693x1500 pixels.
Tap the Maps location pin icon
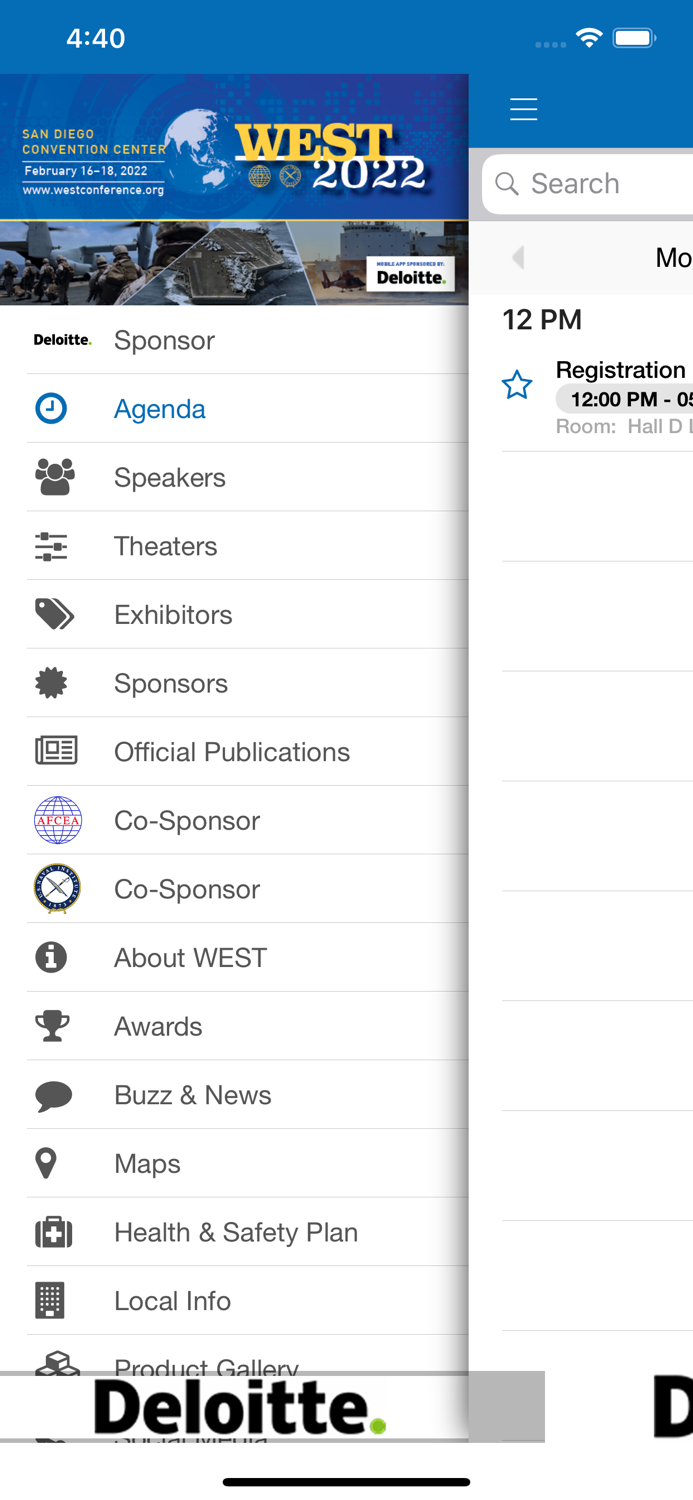point(46,1164)
